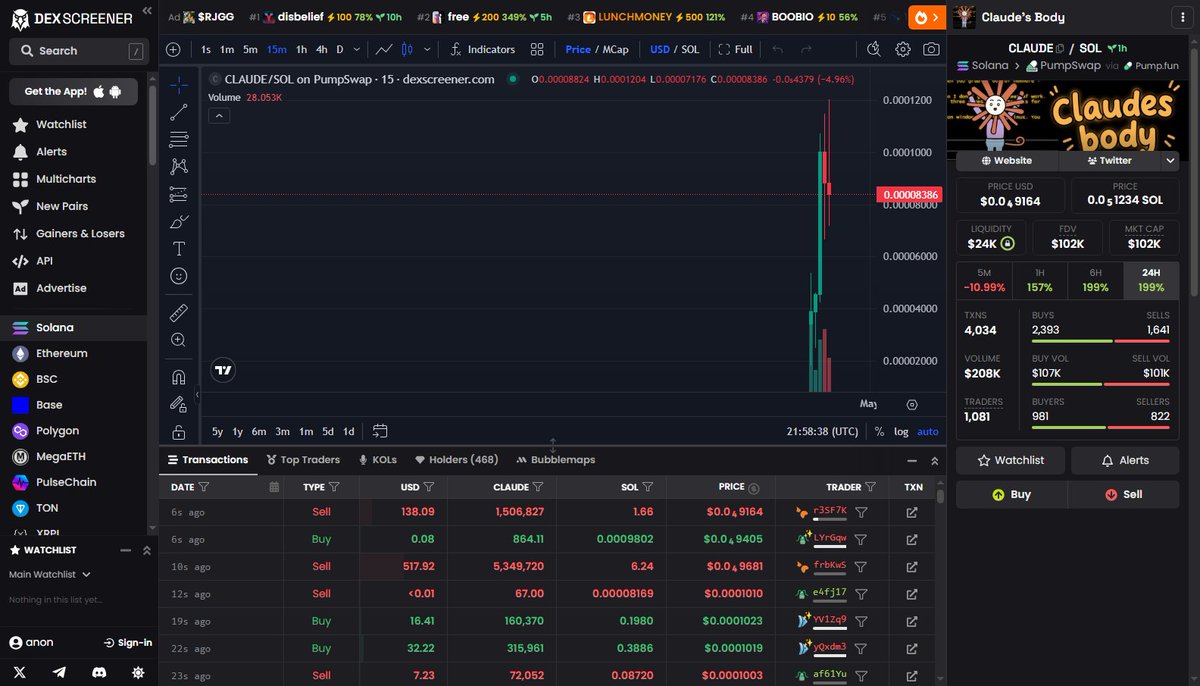Screen dimensions: 1200x686
Task: Select candlestick chart style
Action: pos(407,49)
